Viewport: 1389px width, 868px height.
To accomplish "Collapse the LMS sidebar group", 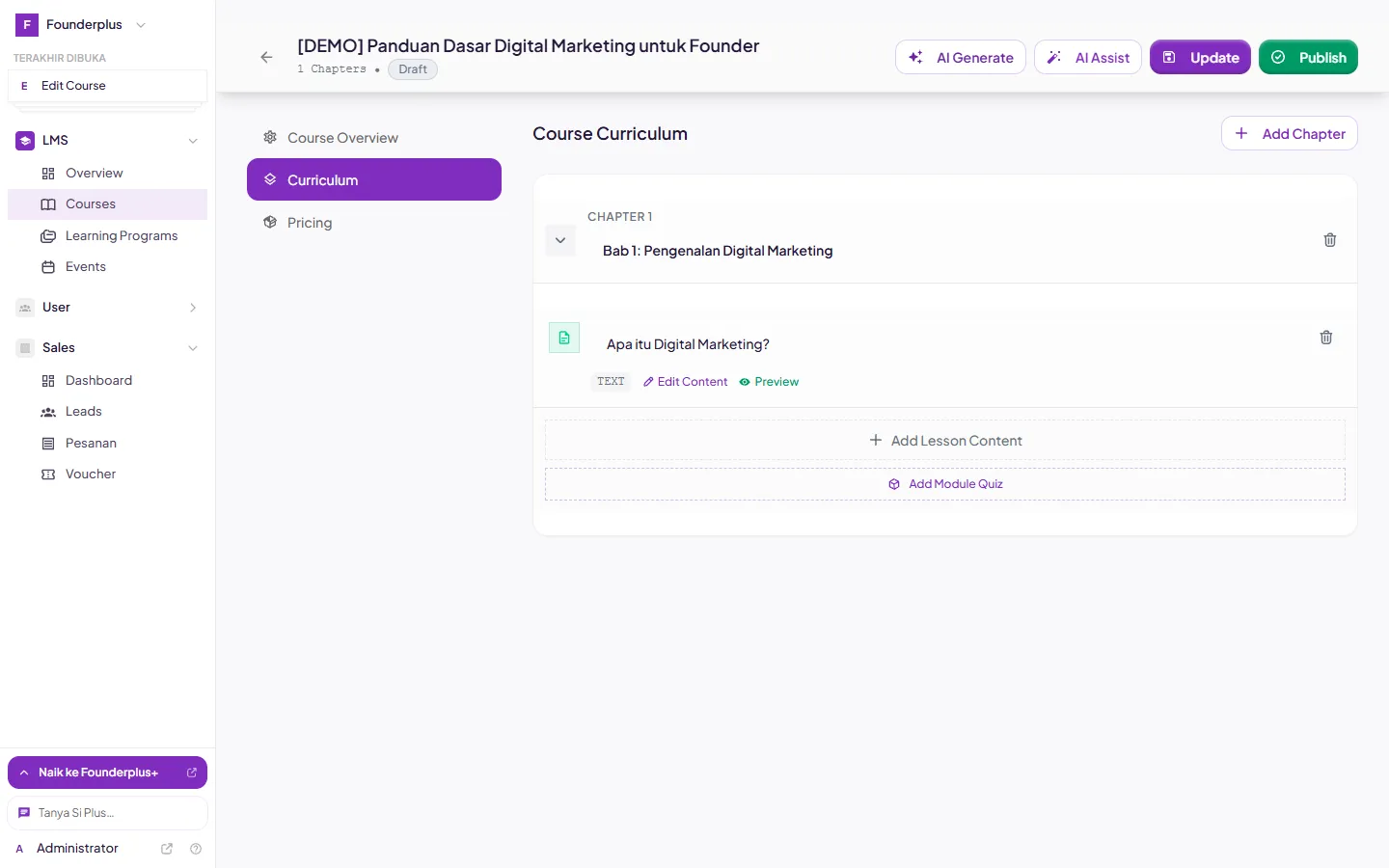I will click(x=107, y=141).
